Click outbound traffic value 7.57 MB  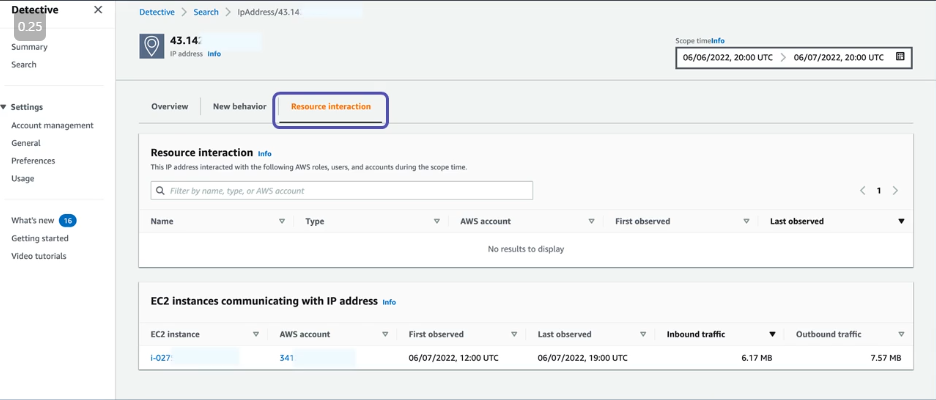click(x=884, y=358)
